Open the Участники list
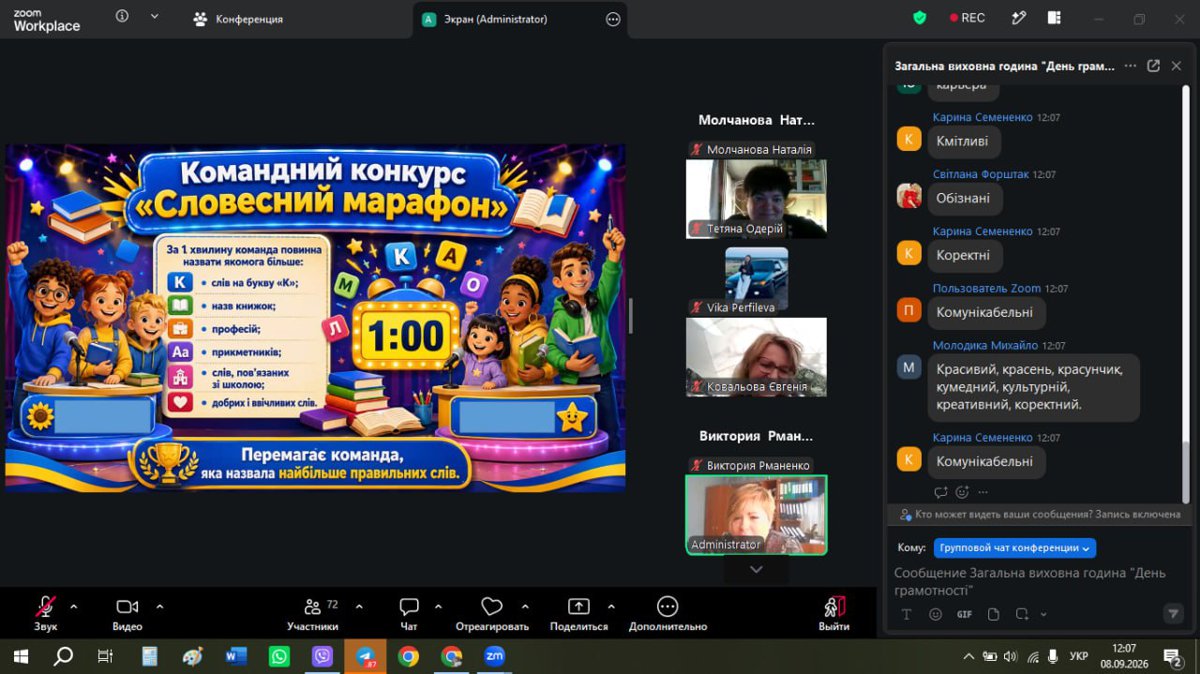Screen dimensions: 1200x674 click(x=313, y=613)
